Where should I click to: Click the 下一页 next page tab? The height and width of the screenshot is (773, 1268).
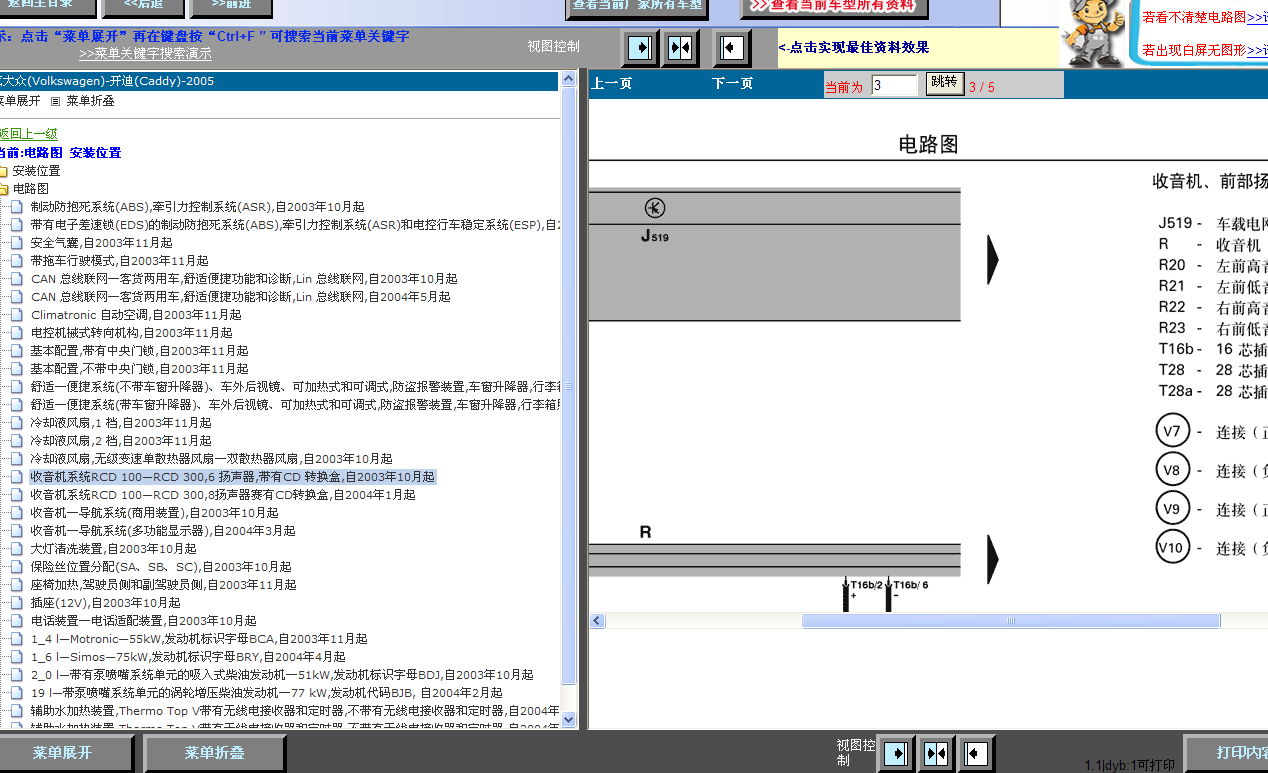click(x=732, y=84)
